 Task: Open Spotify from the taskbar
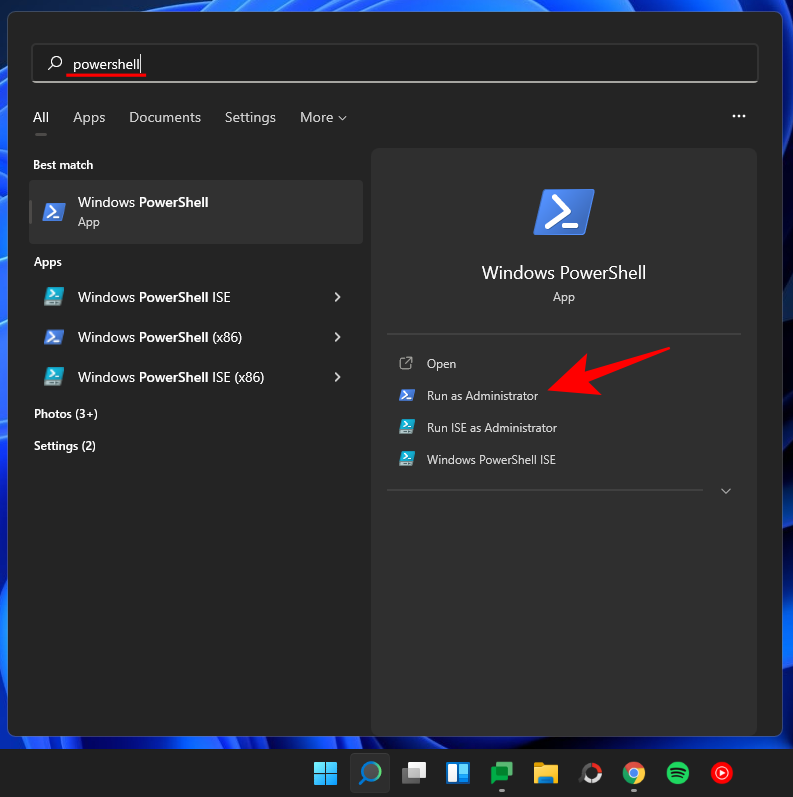tap(677, 773)
